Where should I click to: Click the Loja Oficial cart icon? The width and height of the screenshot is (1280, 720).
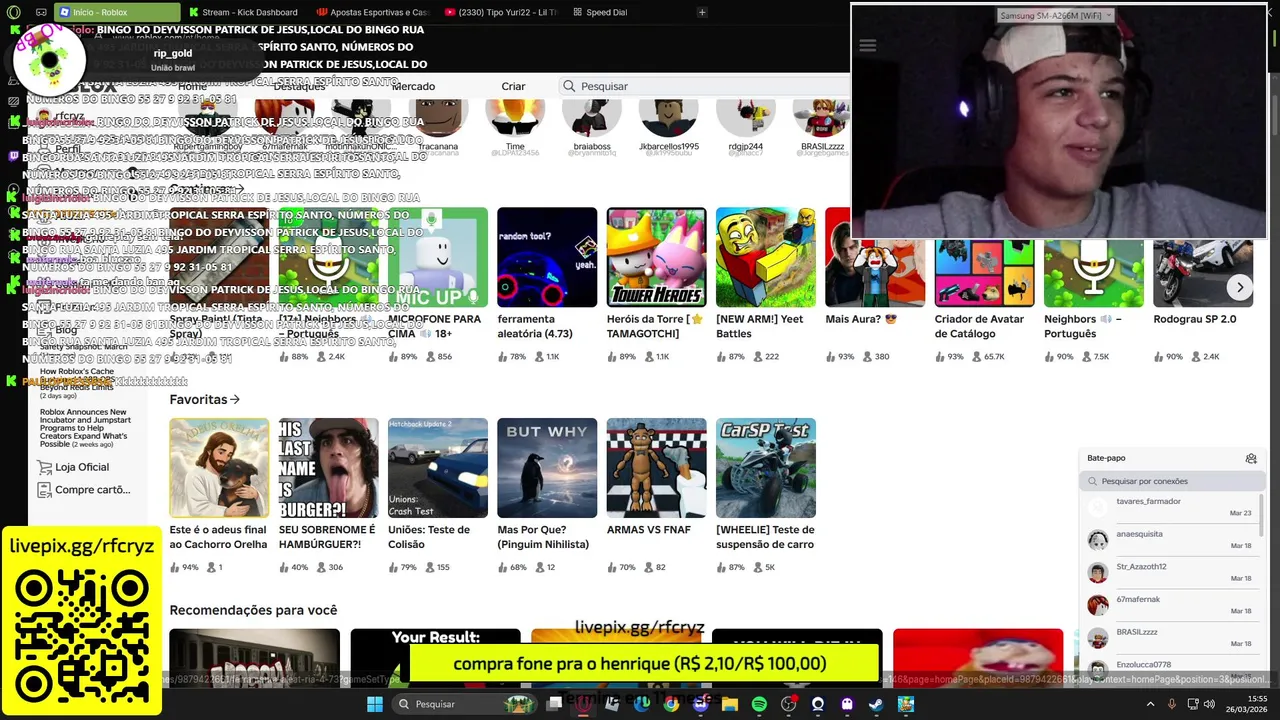(x=44, y=467)
